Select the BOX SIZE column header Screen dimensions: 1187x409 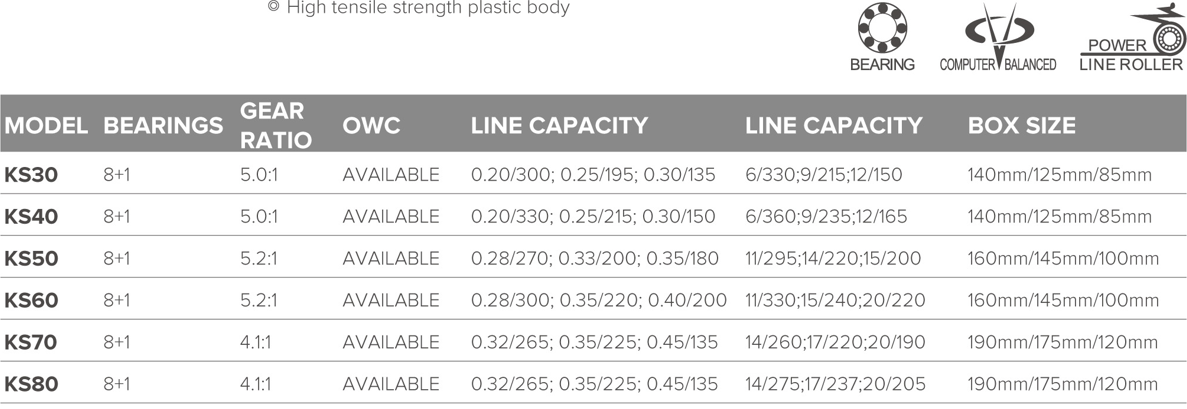[1021, 126]
